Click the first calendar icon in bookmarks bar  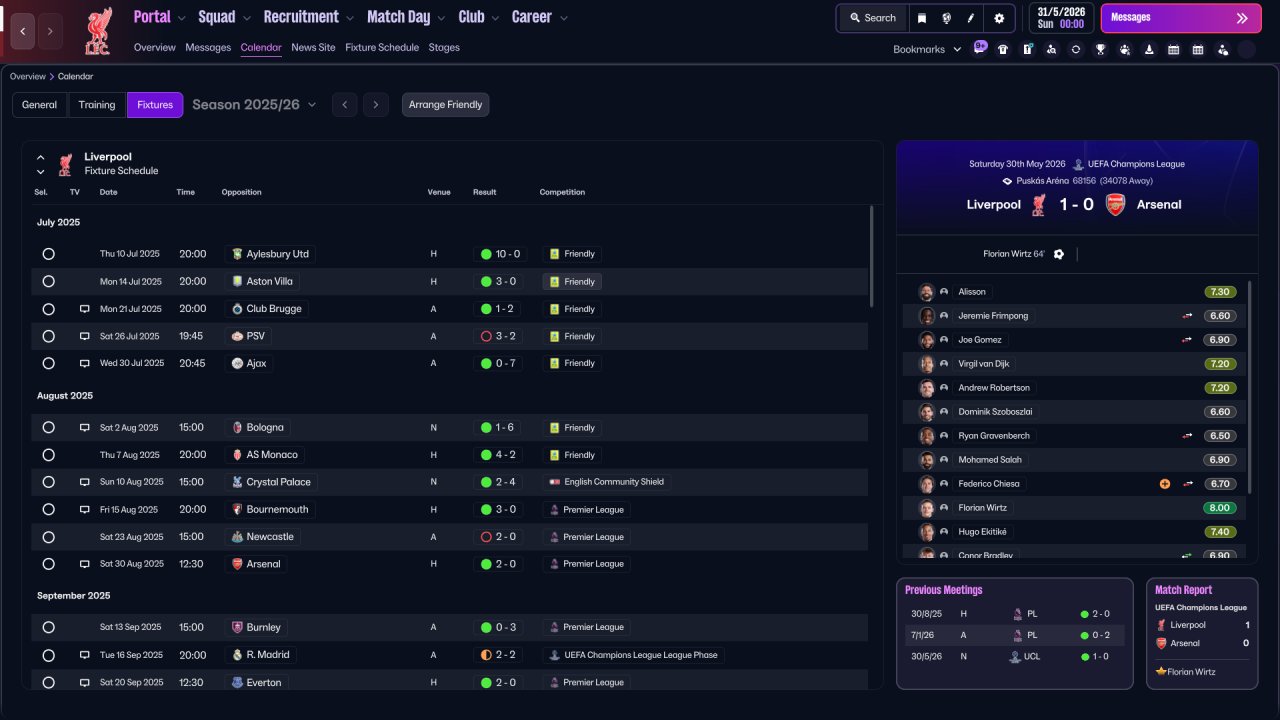pyautogui.click(x=1174, y=49)
